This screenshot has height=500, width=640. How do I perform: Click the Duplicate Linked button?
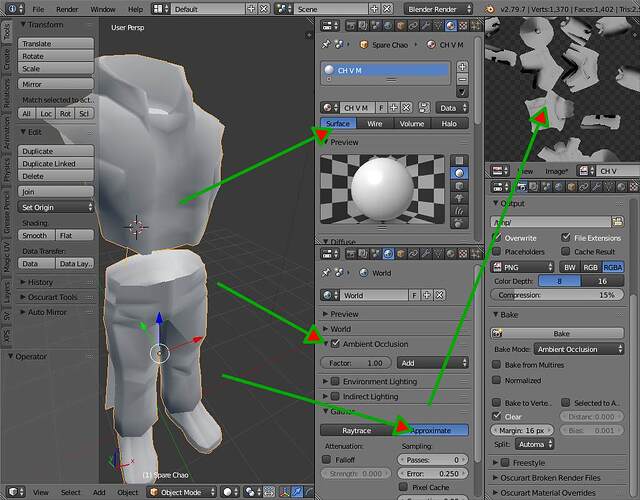(x=56, y=163)
